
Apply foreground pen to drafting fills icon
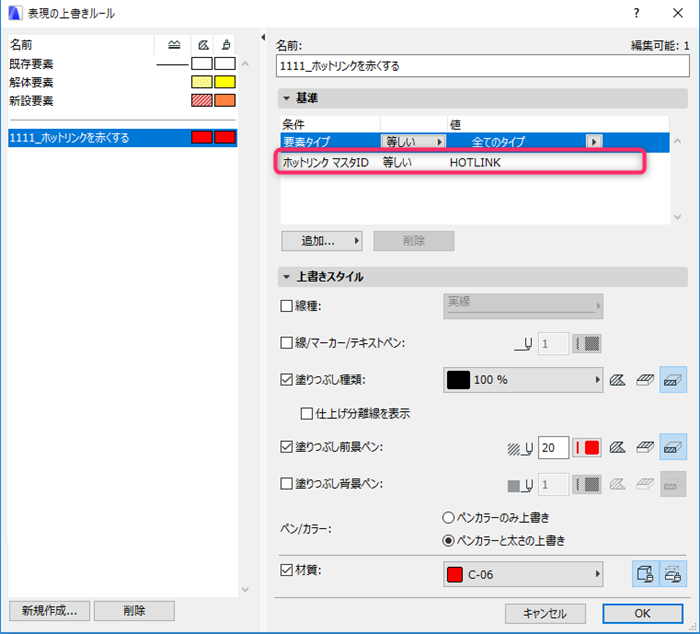(x=617, y=447)
